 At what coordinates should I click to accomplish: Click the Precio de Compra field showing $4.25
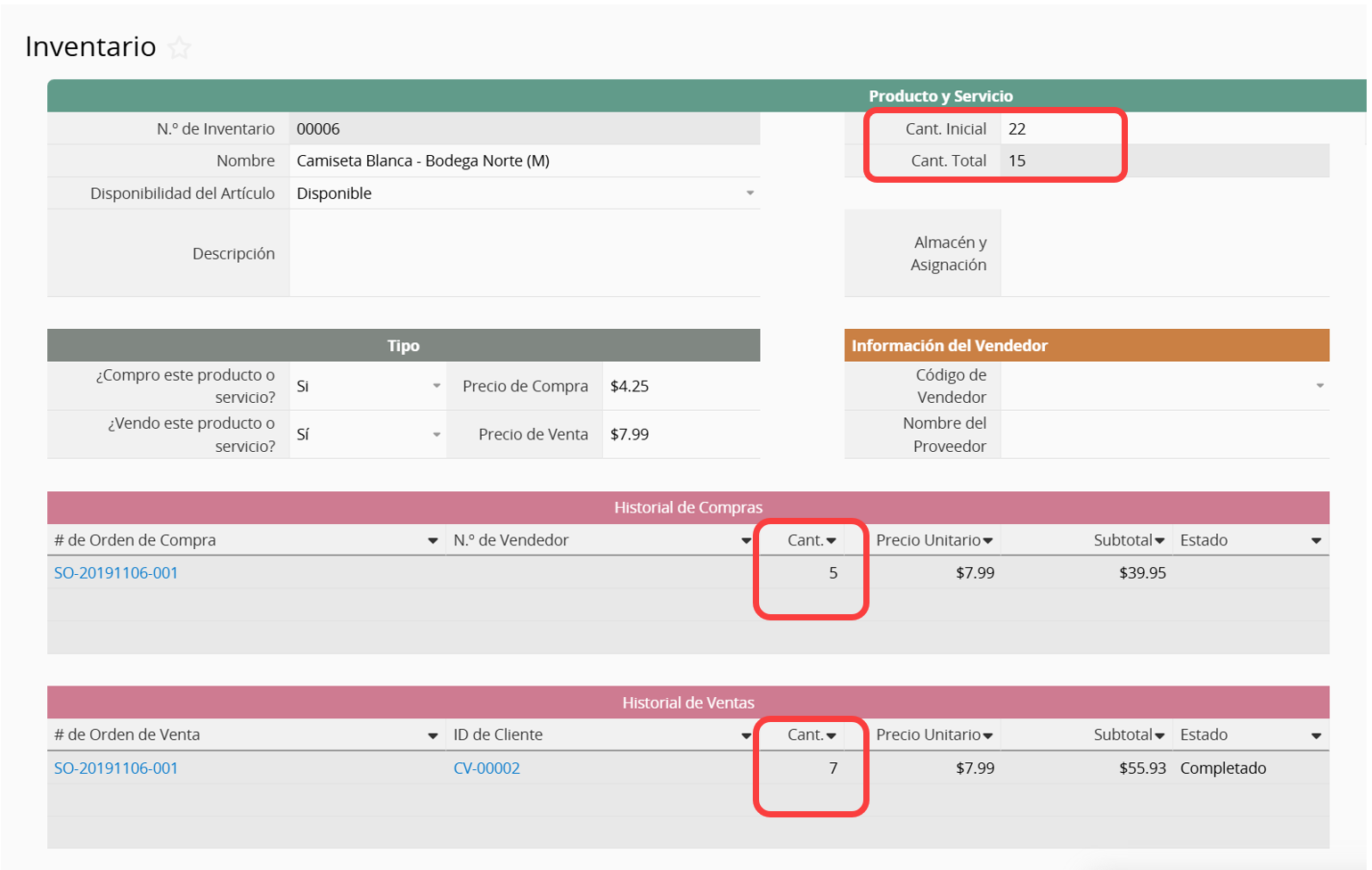tap(680, 386)
